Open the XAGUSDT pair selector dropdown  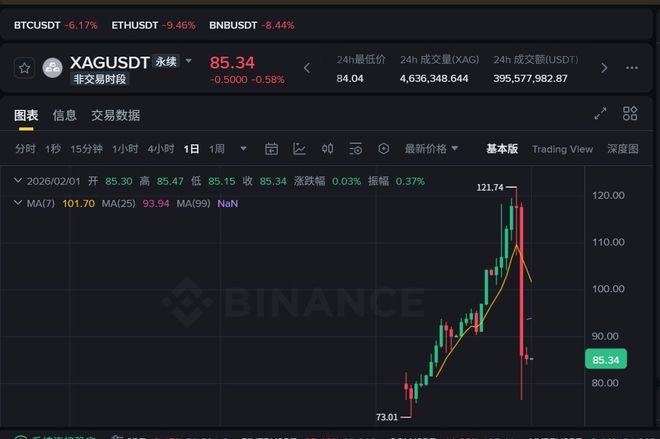189,60
